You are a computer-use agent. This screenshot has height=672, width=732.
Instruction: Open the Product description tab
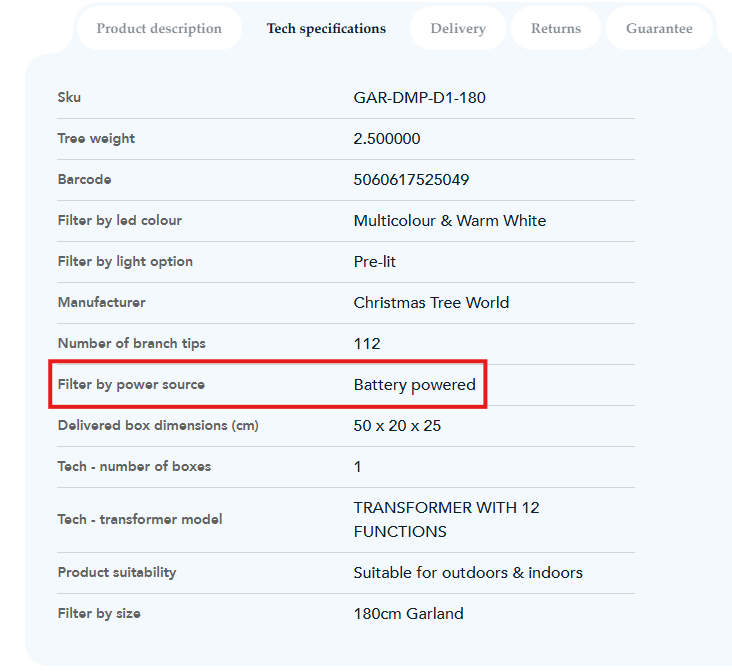(x=159, y=29)
